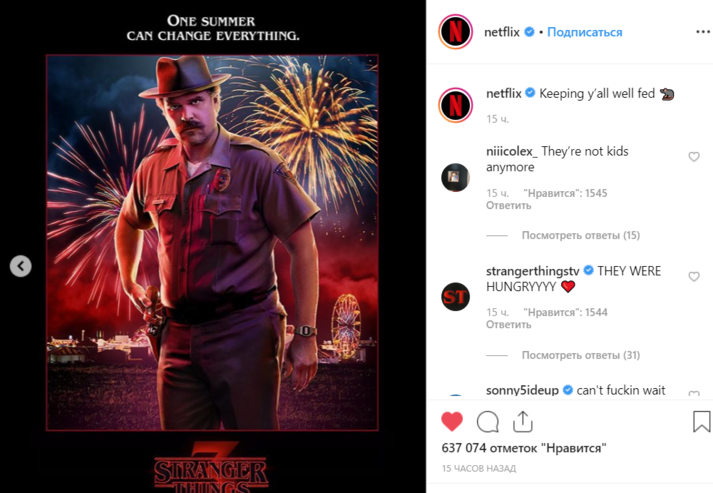The image size is (713, 493).
Task: Click Netflix avatar beside the caption
Action: coord(455,104)
